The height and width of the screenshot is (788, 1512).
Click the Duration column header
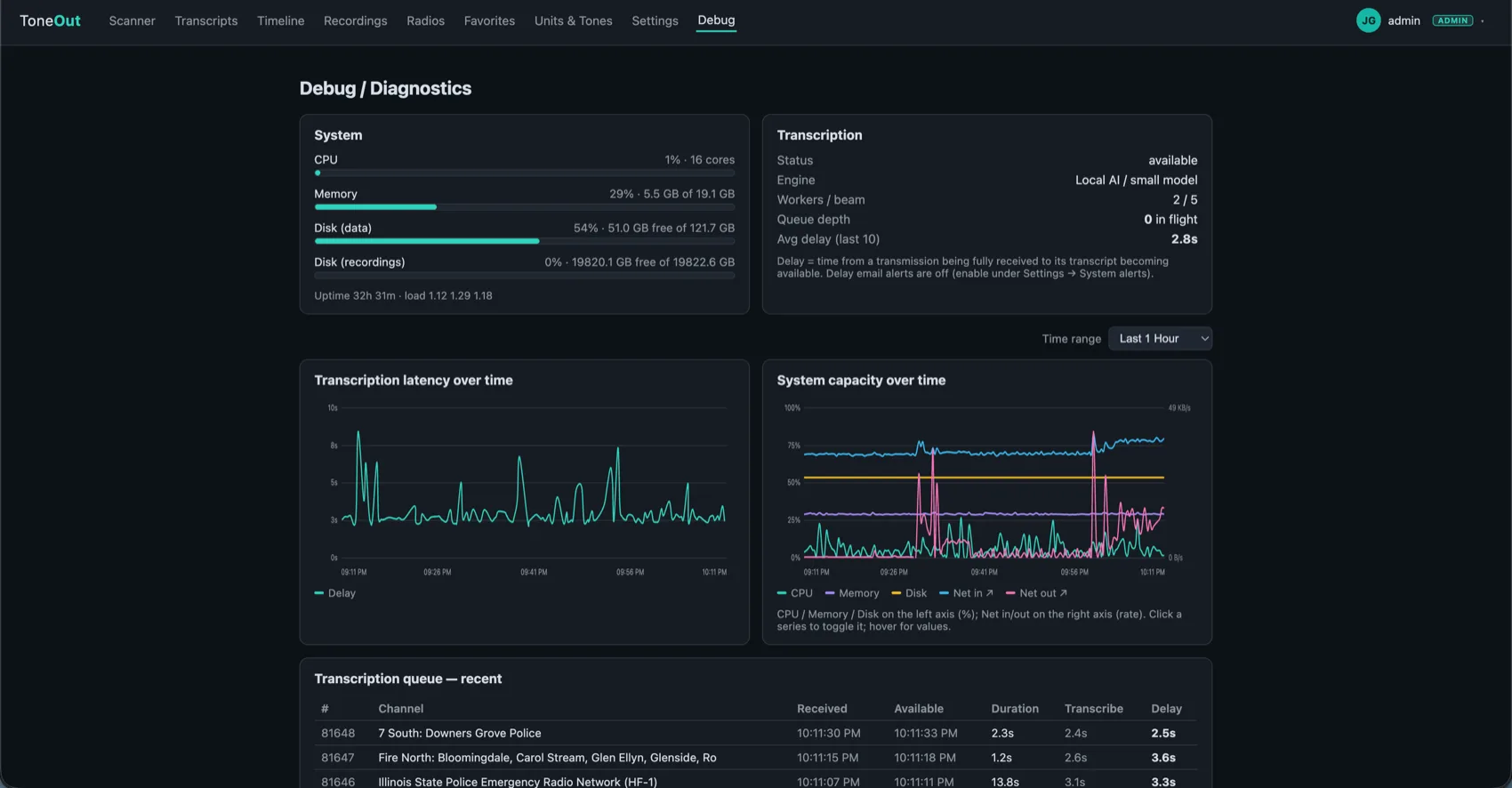click(x=1015, y=709)
